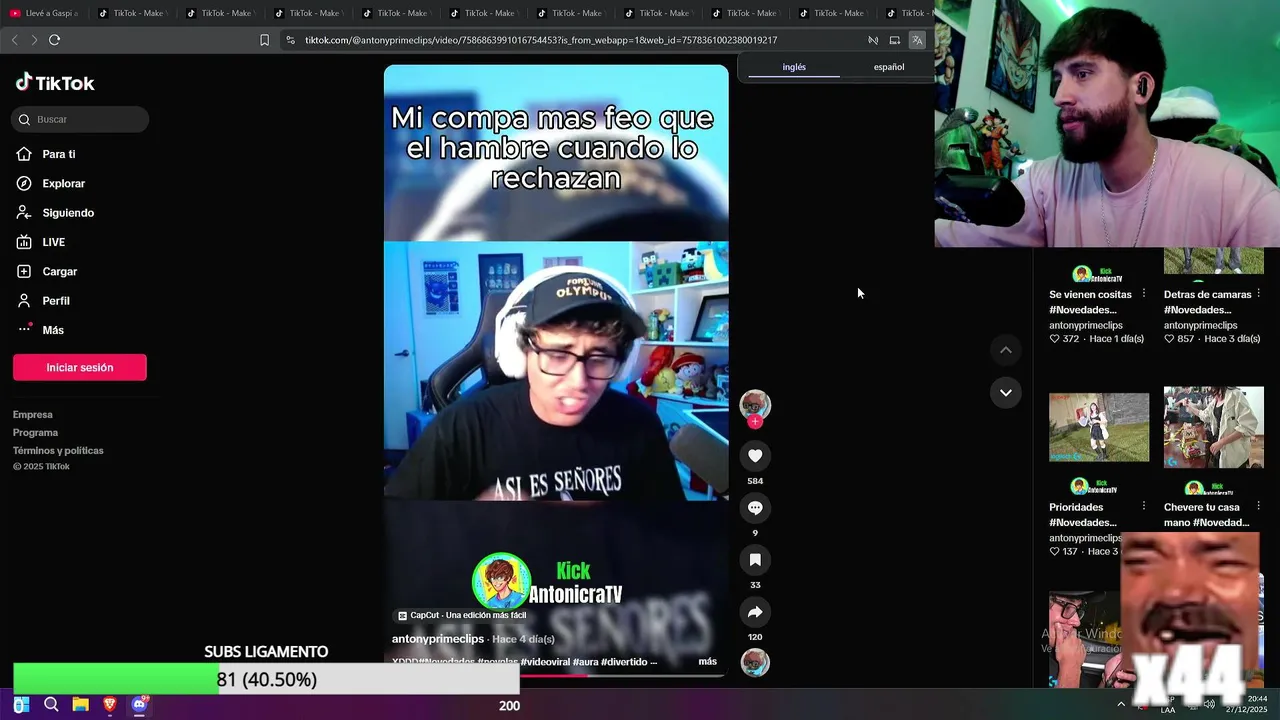Click CapCut Una edición más fácil tag
1280x720 pixels.
pyautogui.click(x=462, y=615)
